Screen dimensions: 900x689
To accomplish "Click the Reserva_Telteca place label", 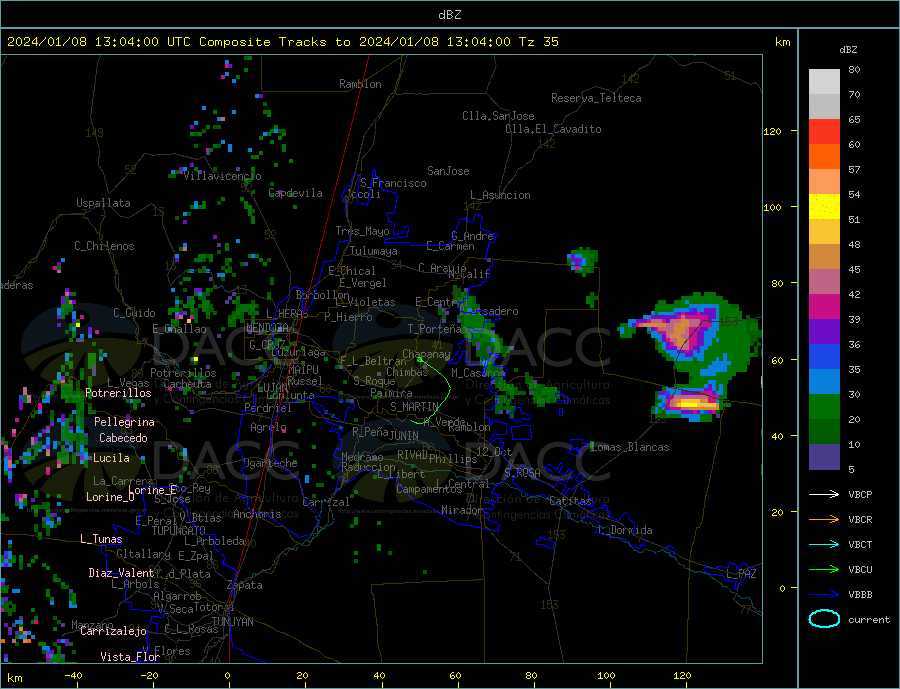I will pos(596,98).
